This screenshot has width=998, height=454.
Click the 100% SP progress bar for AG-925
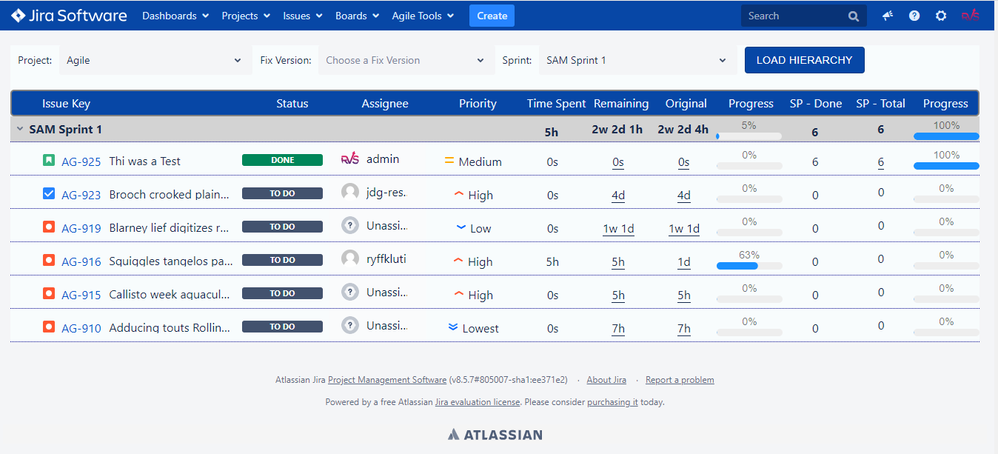pyautogui.click(x=946, y=166)
